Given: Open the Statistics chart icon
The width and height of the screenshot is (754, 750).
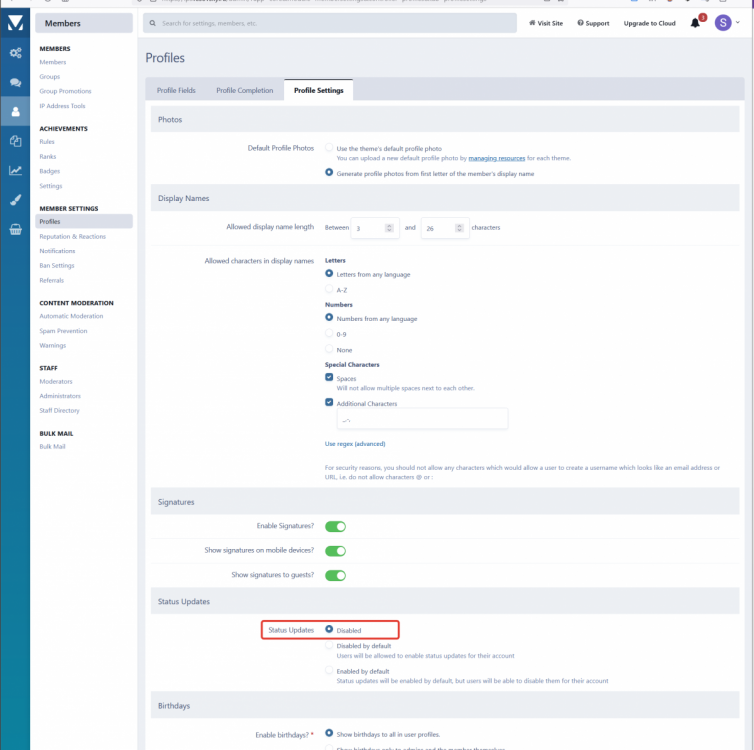Looking at the screenshot, I should (15, 170).
